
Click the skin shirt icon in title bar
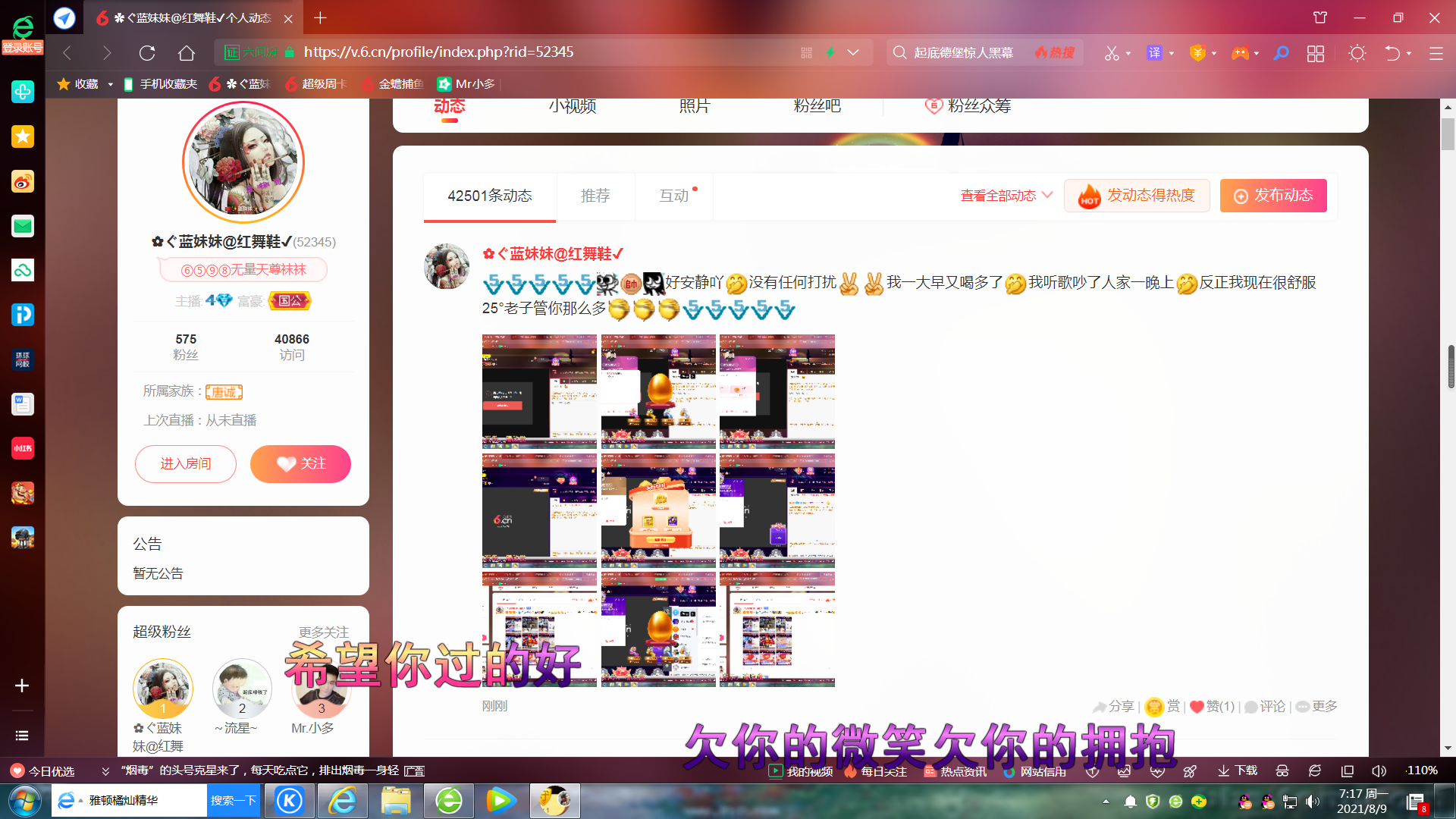(1320, 17)
